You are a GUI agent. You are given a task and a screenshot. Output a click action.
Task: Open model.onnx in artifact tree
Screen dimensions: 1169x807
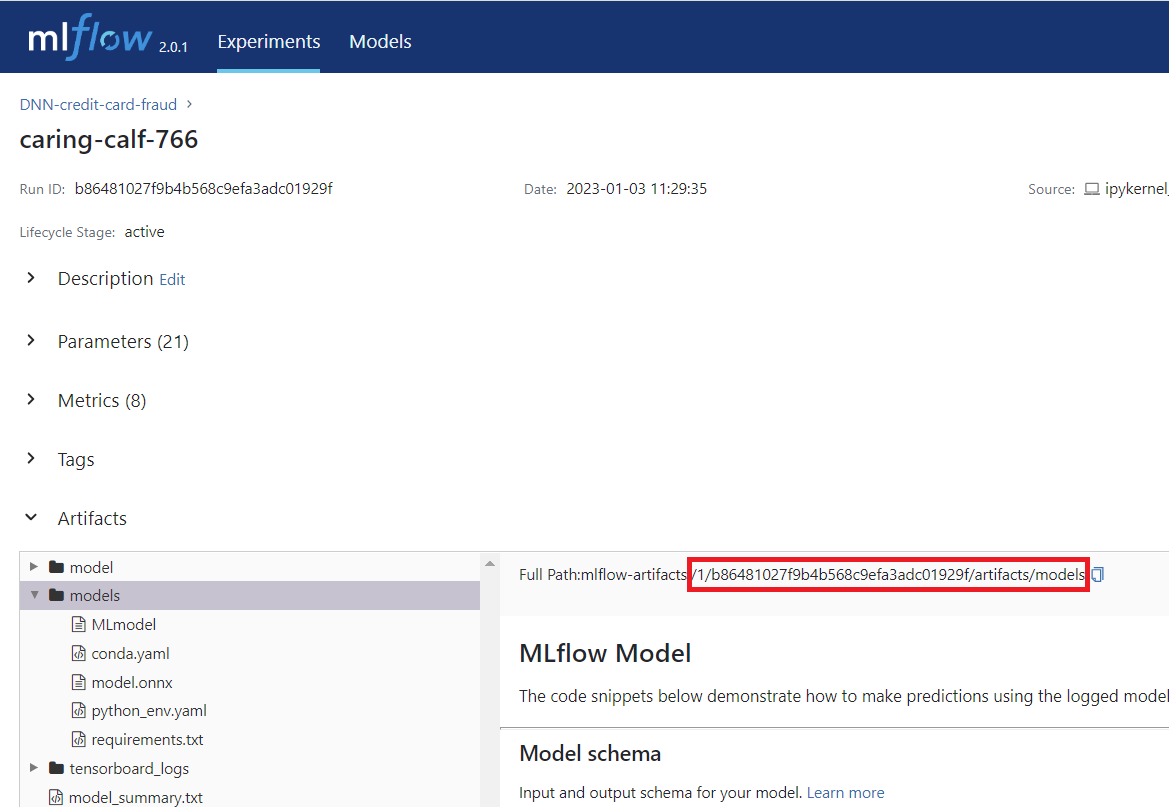click(132, 682)
